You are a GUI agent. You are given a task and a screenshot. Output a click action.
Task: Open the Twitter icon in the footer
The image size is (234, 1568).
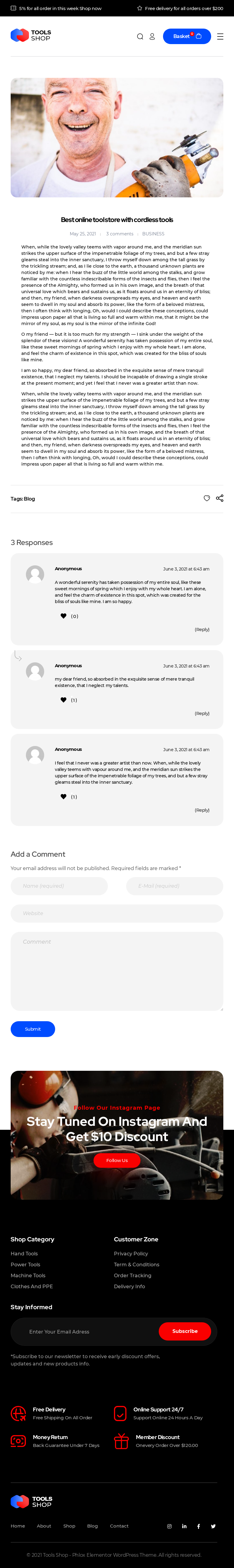tap(213, 1526)
